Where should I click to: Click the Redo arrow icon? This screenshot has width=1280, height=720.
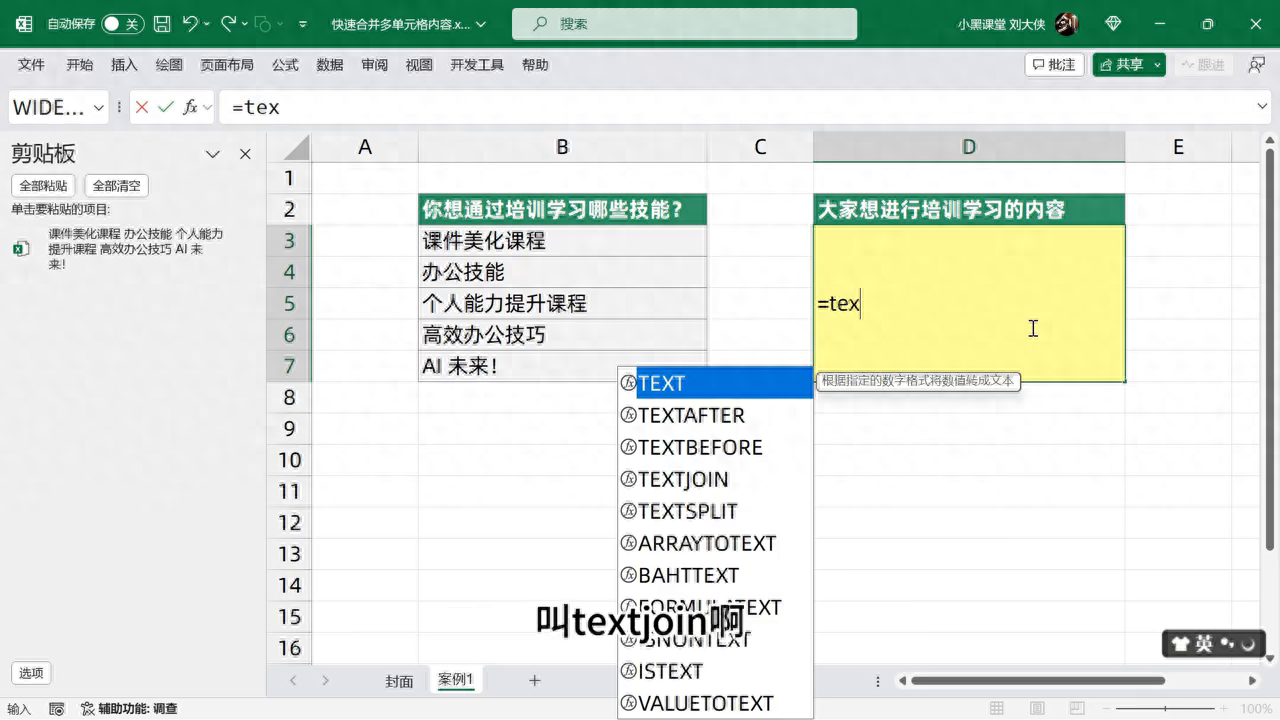[x=228, y=23]
